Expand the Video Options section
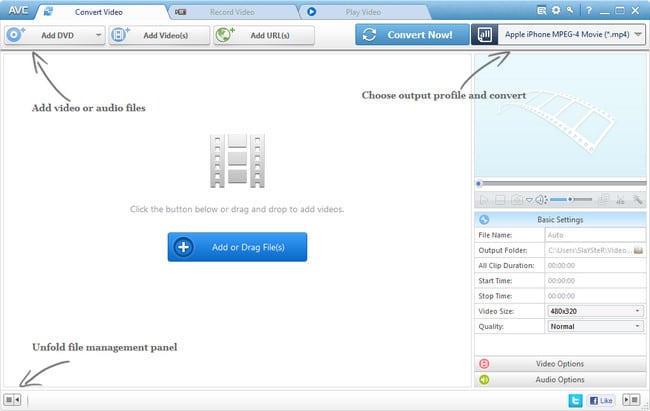Image resolution: width=650 pixels, height=411 pixels. pyautogui.click(x=559, y=364)
